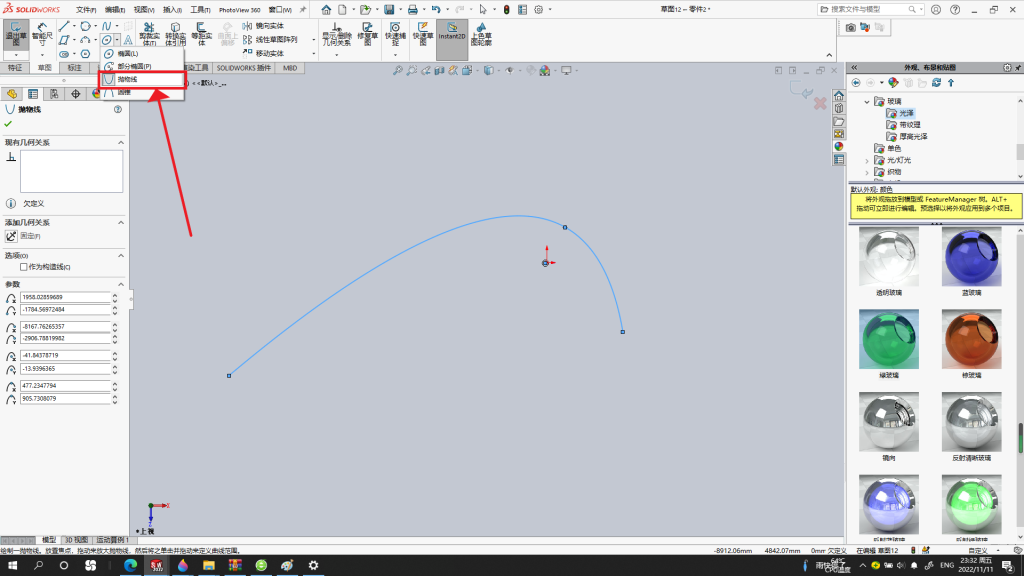Open the Insert (插入) menu
Viewport: 1024px width, 576px height.
[172, 10]
